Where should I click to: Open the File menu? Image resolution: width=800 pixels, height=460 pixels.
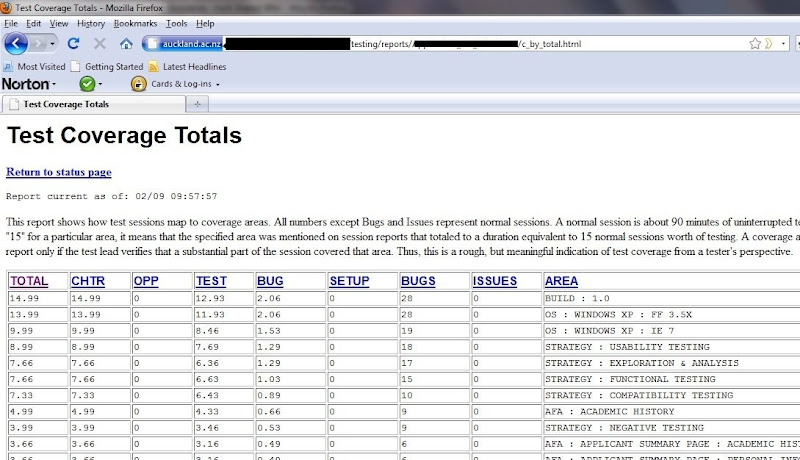click(x=11, y=23)
